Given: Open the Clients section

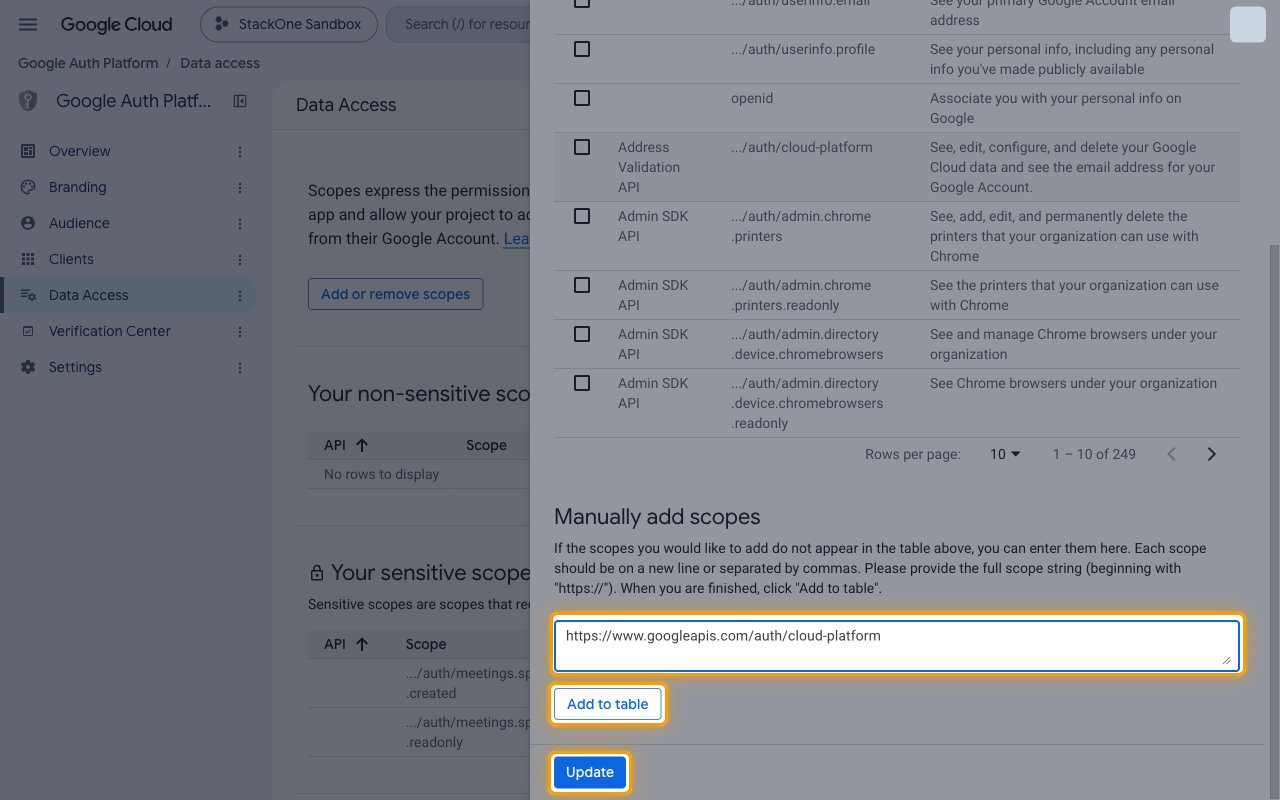Looking at the screenshot, I should point(71,259).
